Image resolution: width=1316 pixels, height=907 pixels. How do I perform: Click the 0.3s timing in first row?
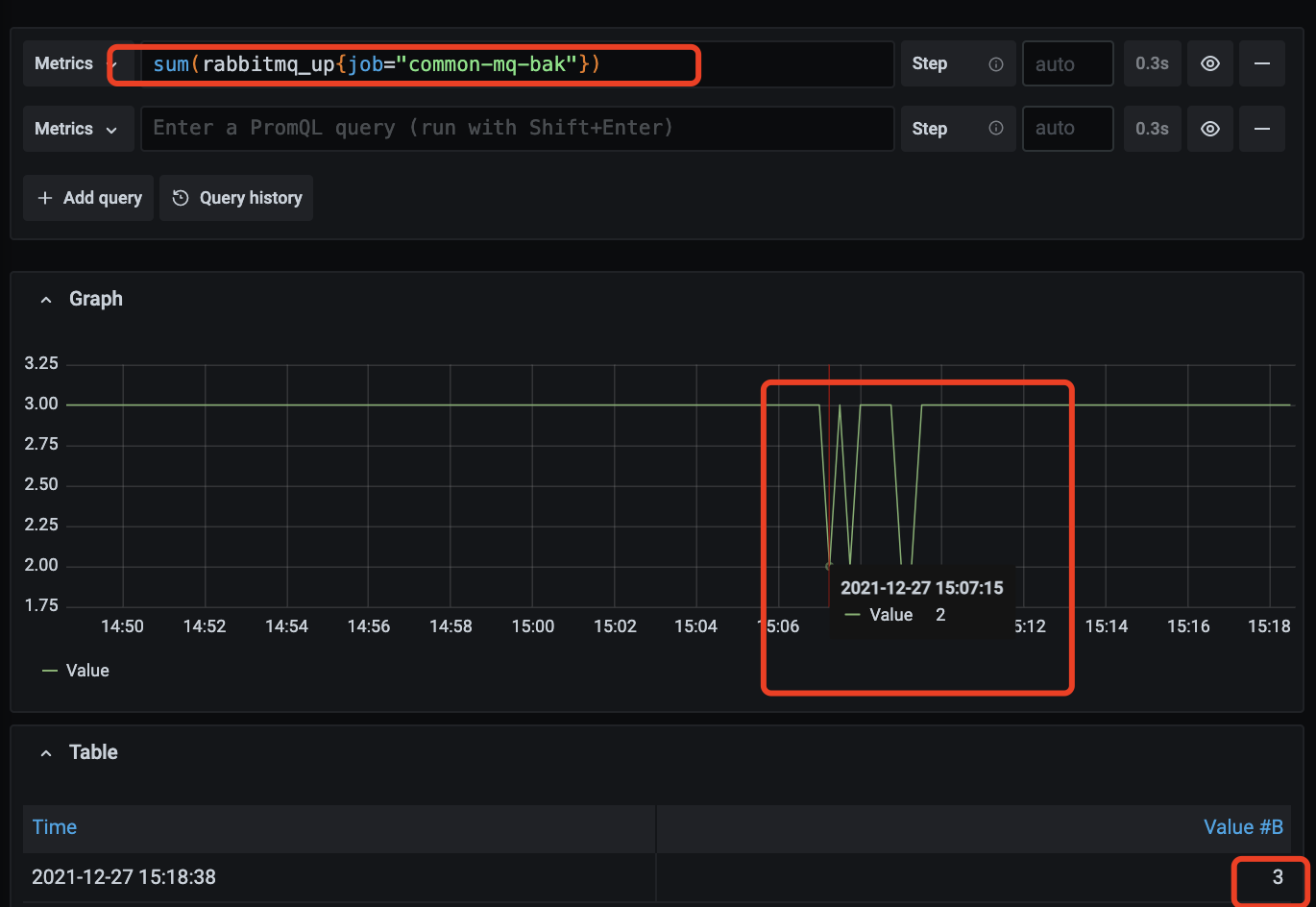[x=1152, y=63]
